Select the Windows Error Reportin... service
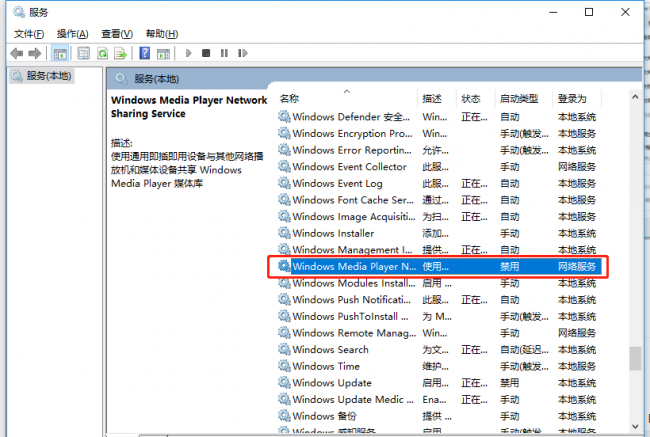Viewport: 650px width, 437px height. (x=439, y=150)
